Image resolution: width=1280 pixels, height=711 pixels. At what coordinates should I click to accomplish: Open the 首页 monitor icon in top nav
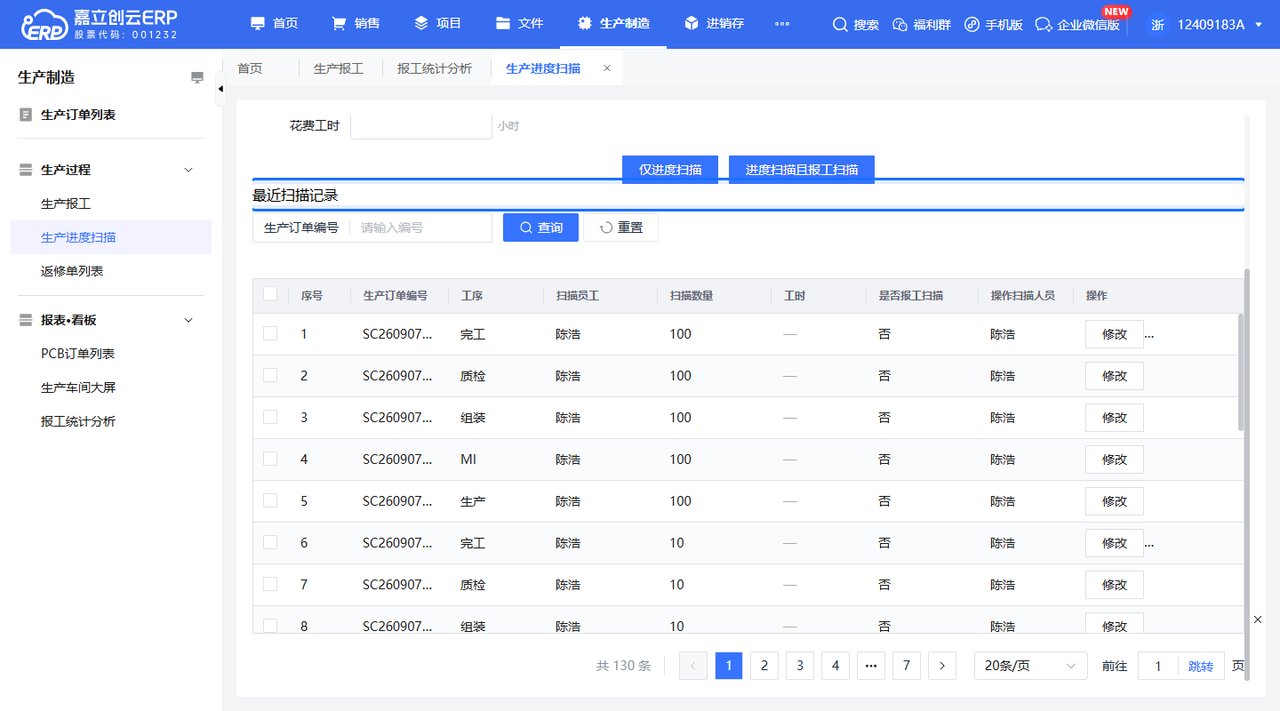tap(258, 23)
